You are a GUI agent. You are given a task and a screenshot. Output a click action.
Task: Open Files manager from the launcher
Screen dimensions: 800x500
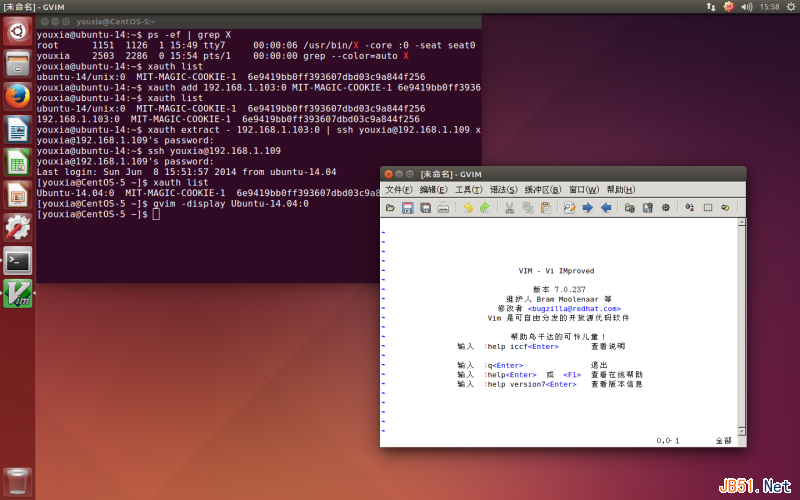(18, 64)
